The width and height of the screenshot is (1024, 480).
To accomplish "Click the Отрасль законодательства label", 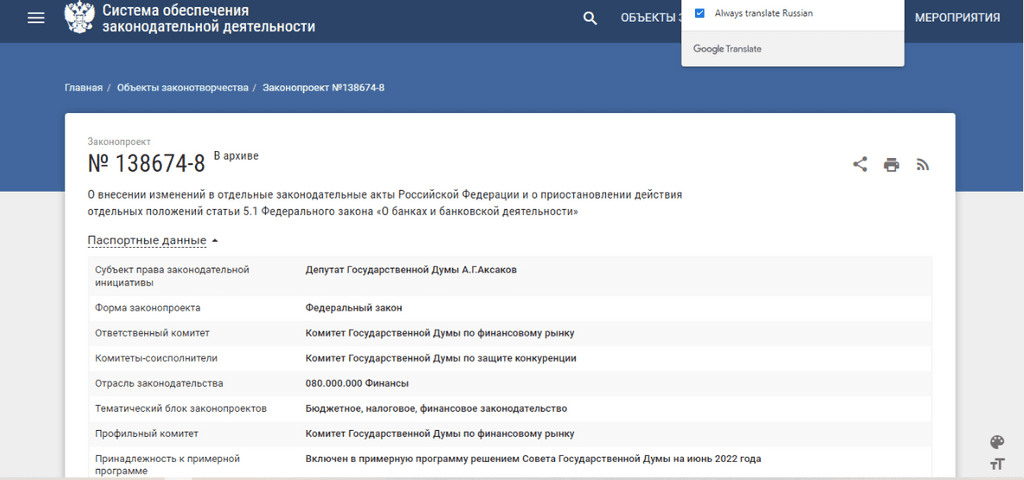I will click(x=159, y=383).
